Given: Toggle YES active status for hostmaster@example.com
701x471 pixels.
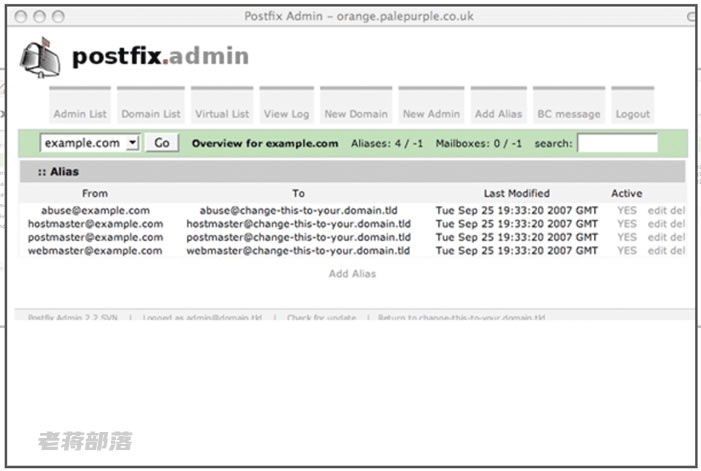Looking at the screenshot, I should pos(627,224).
